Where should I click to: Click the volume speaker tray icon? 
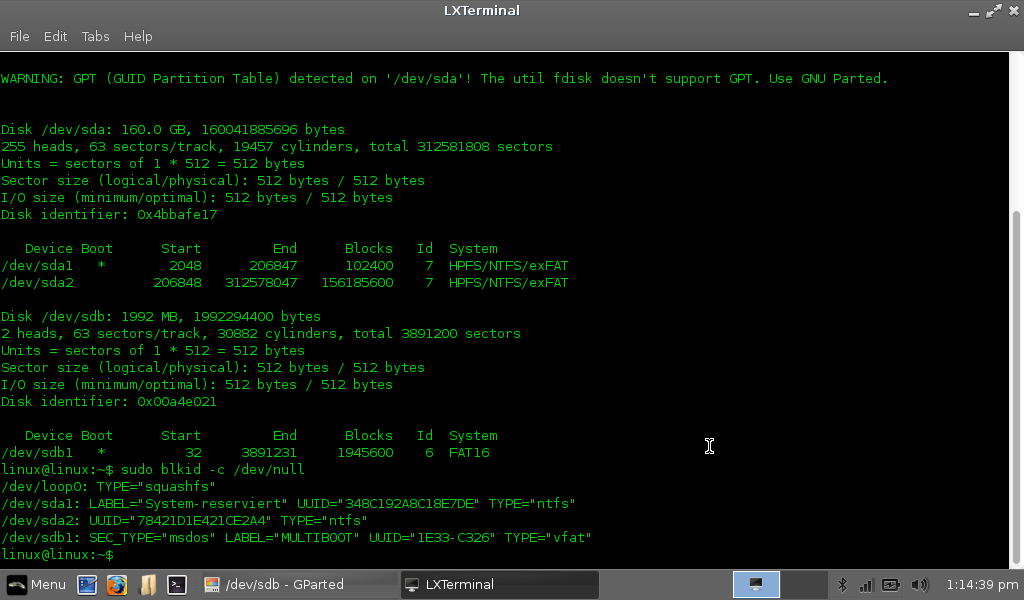tap(918, 584)
